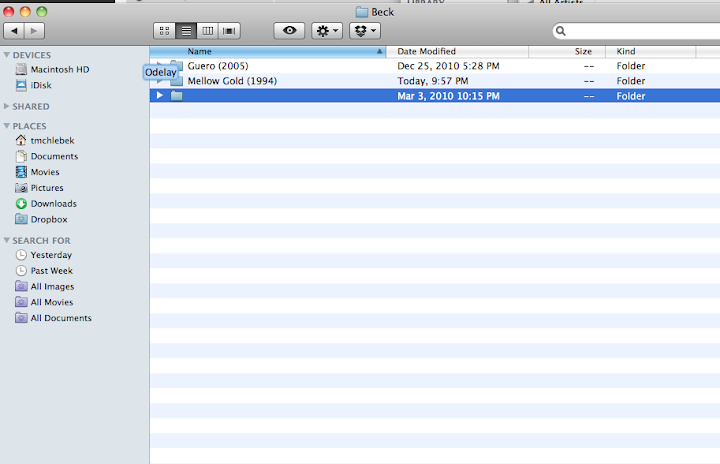The width and height of the screenshot is (720, 464).
Task: Click the All Images smart folder icon
Action: 21,286
